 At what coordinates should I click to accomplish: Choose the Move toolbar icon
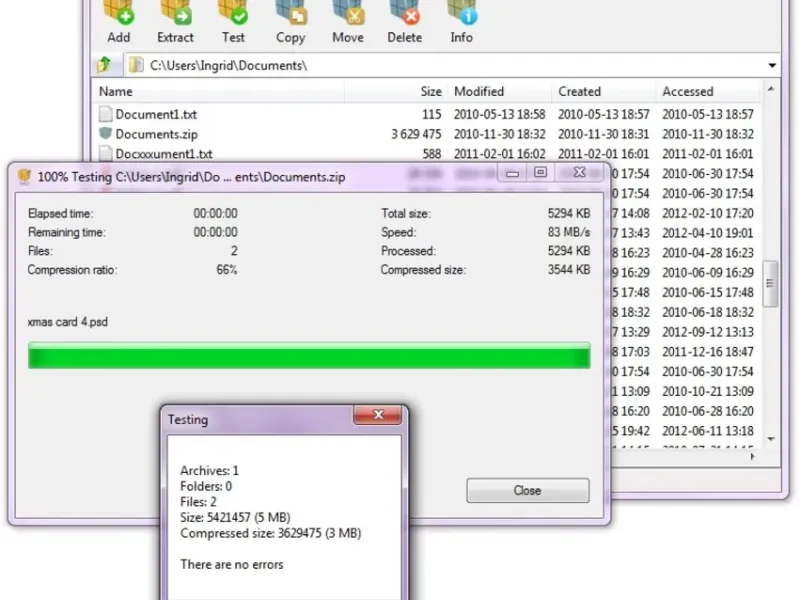point(348,21)
